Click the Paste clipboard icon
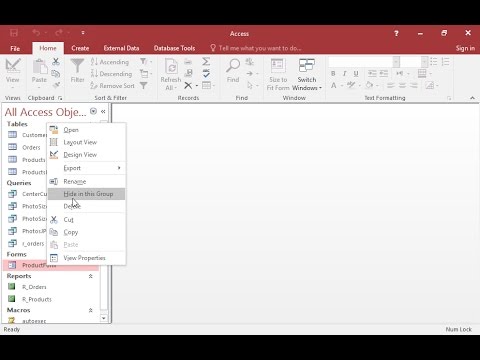This screenshot has width=480, height=360. coord(40,66)
